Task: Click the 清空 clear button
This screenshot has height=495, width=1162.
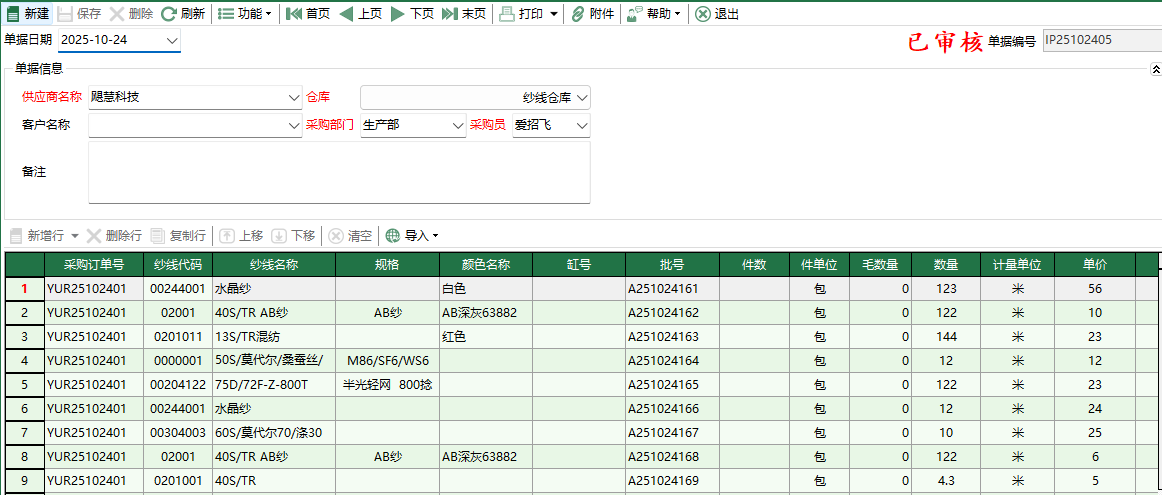Action: 351,236
